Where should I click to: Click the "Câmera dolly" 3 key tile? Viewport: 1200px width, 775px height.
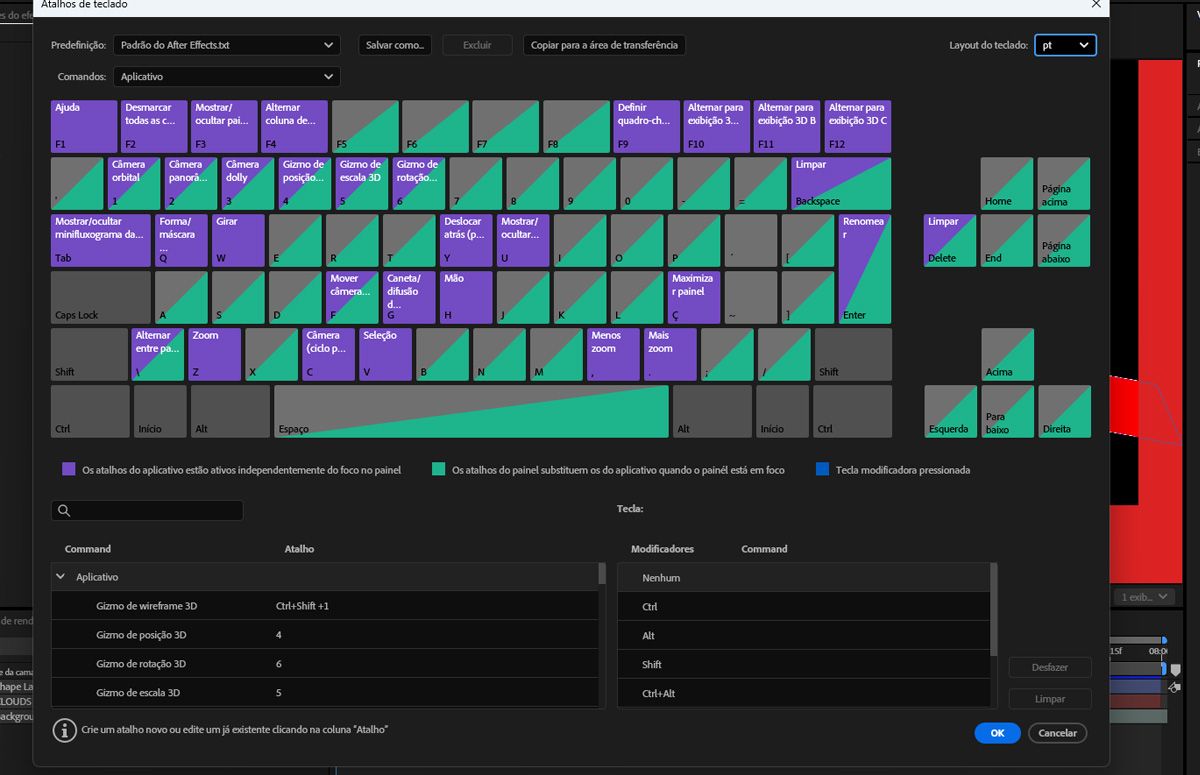tap(247, 183)
